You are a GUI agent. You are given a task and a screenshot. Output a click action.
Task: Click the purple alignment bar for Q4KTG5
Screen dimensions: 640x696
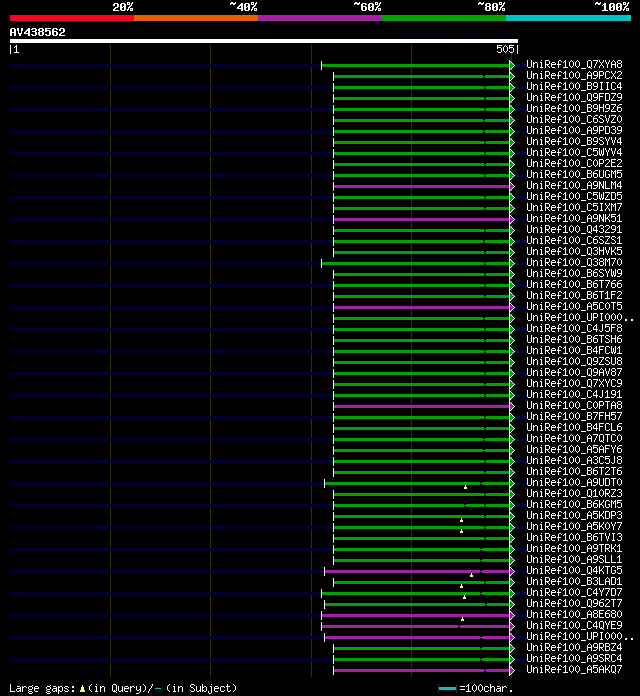(x=417, y=571)
